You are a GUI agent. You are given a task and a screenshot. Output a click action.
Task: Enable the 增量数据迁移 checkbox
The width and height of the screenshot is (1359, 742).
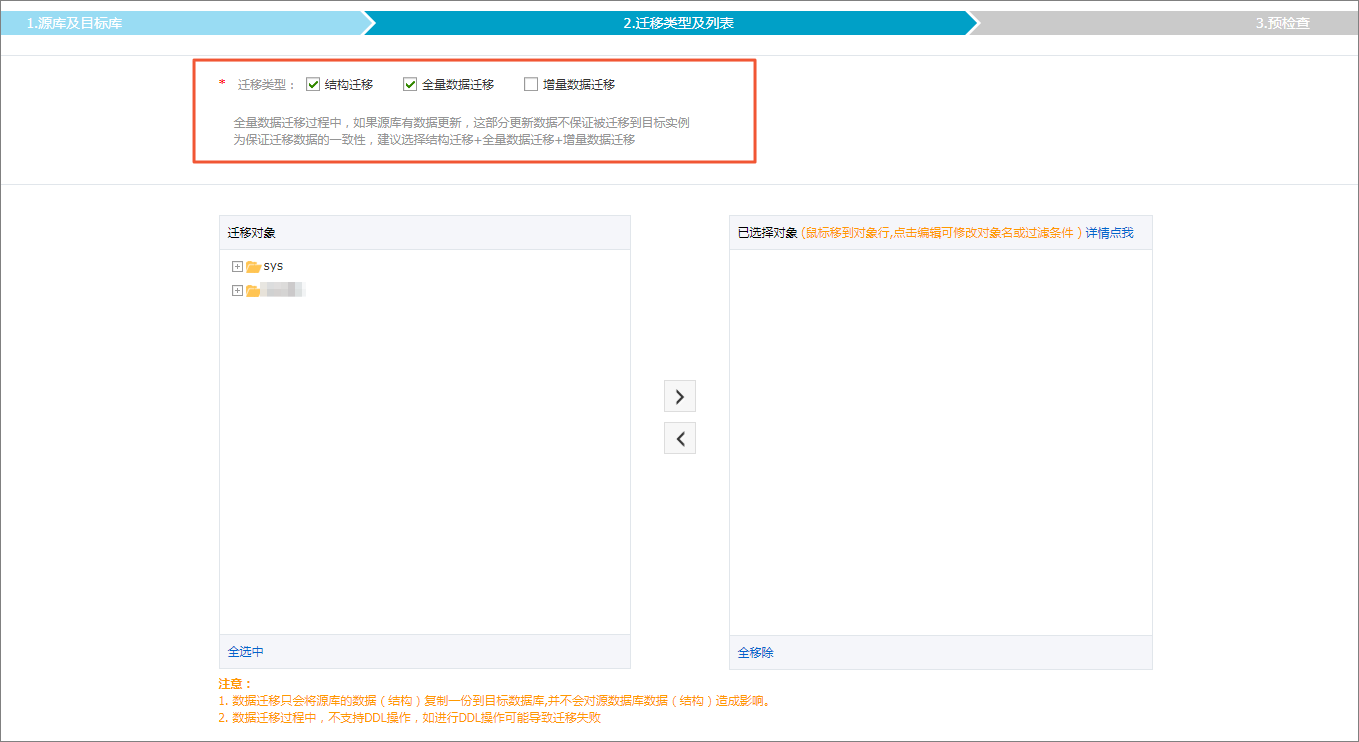coord(531,85)
